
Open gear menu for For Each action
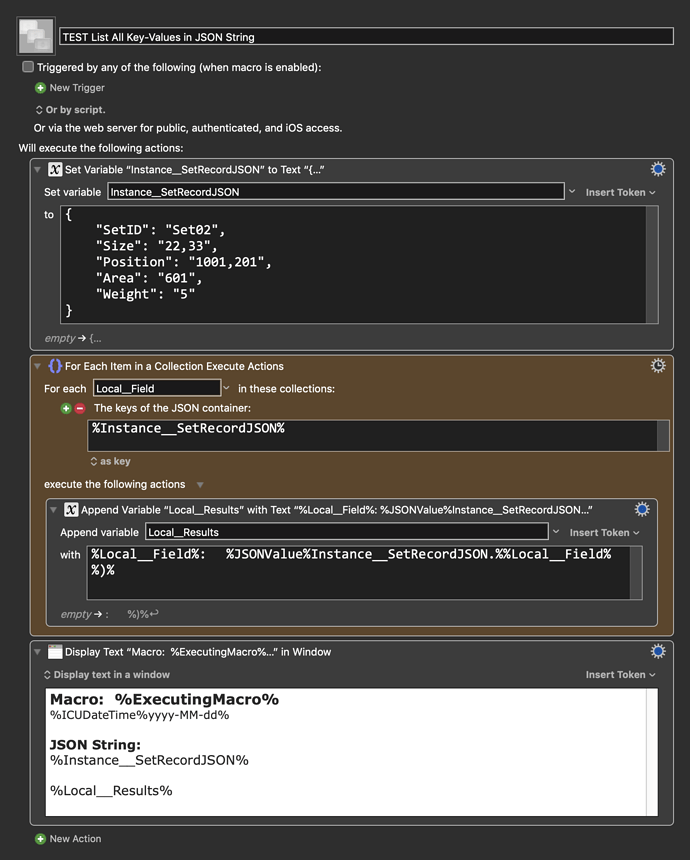click(x=658, y=365)
